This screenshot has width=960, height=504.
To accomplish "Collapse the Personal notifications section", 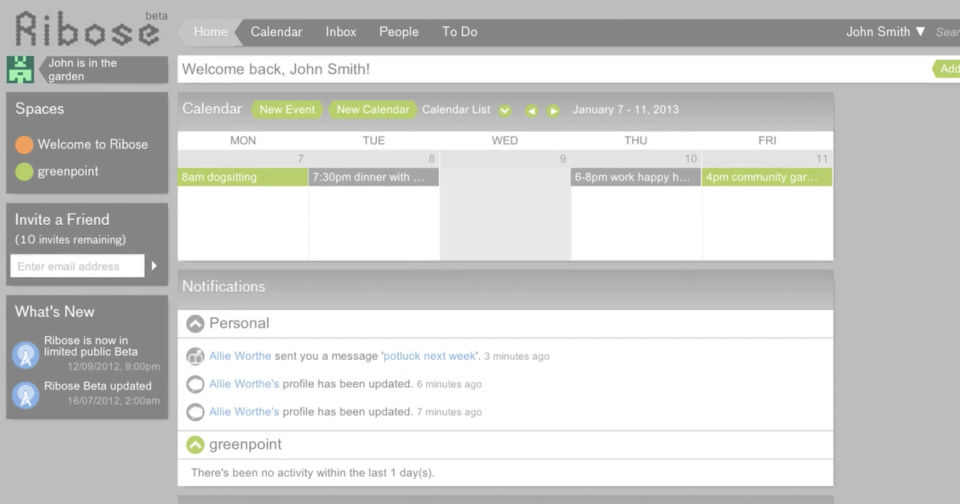I will (195, 323).
